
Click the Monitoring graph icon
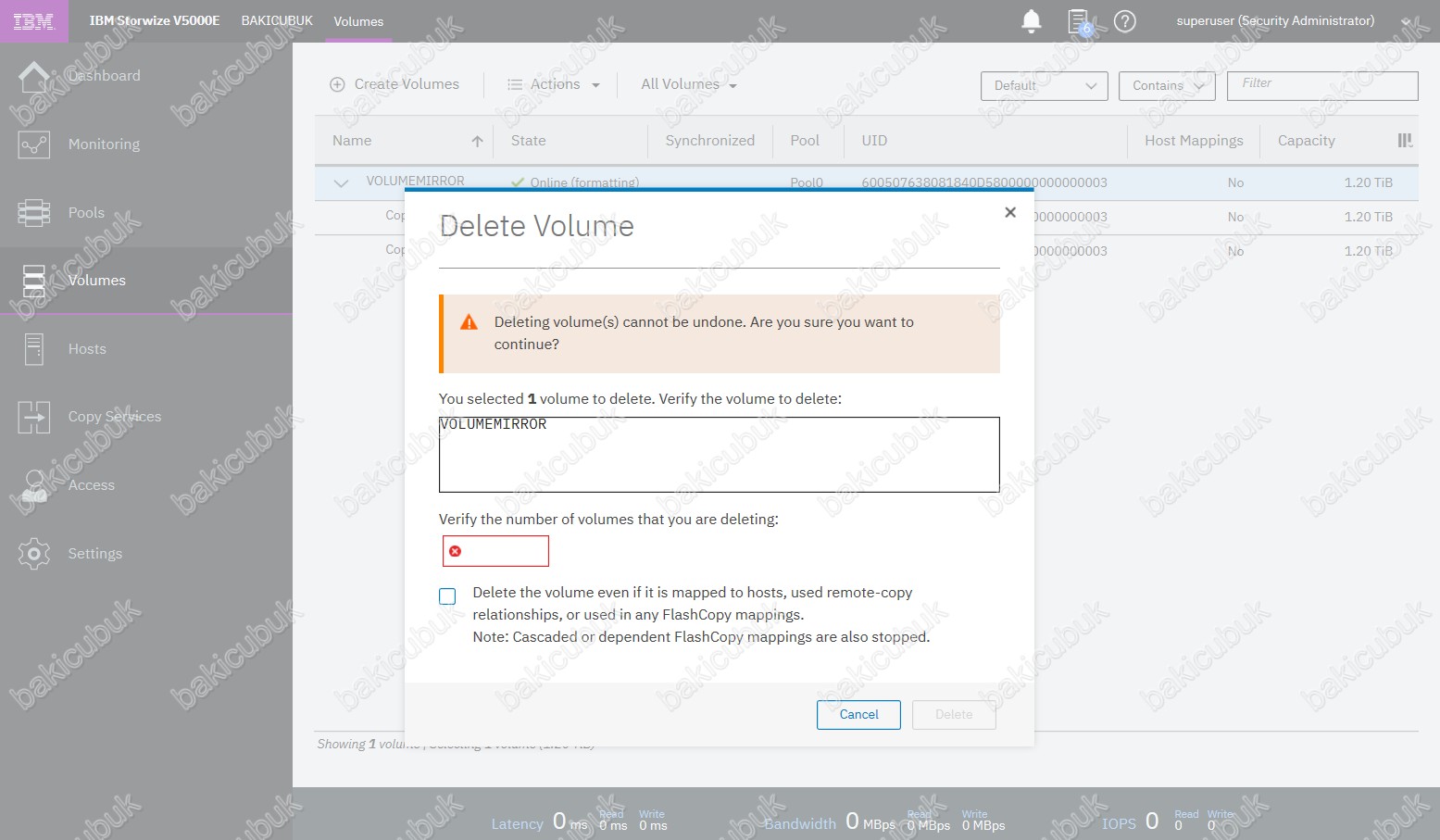coord(34,144)
